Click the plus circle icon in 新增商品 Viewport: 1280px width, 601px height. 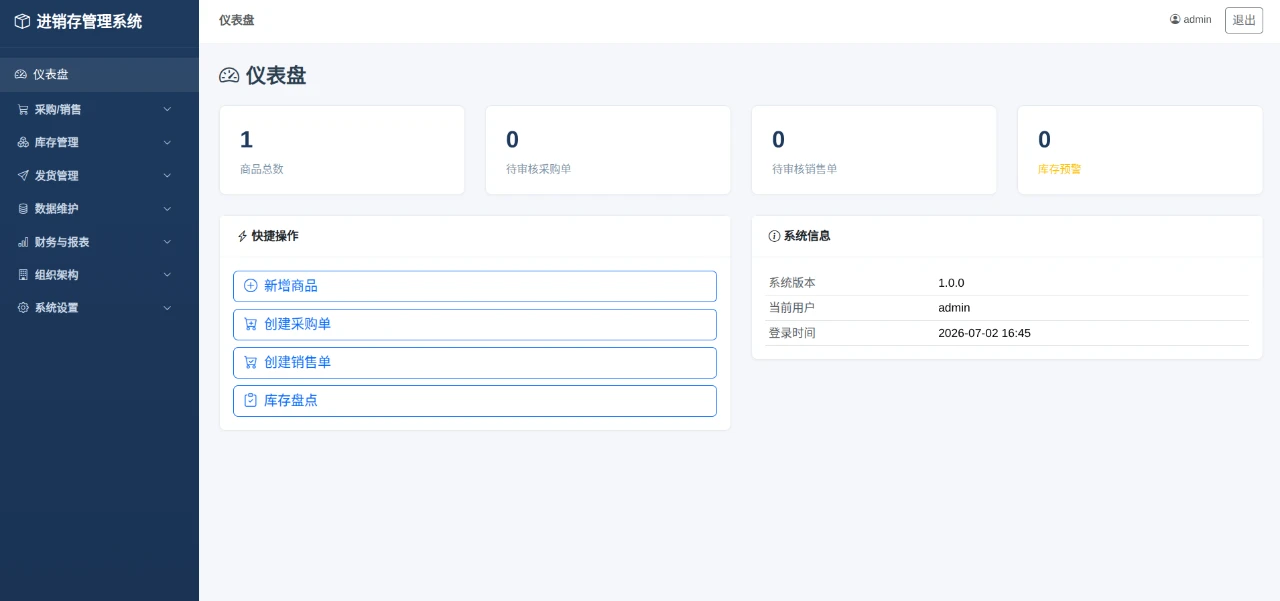251,285
